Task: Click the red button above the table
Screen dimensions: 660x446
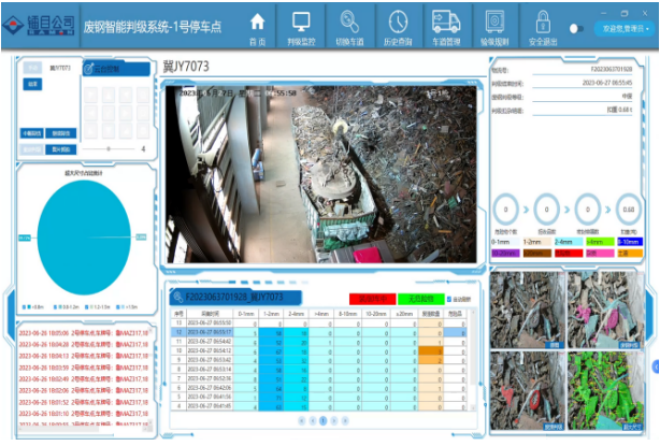Action: (369, 298)
